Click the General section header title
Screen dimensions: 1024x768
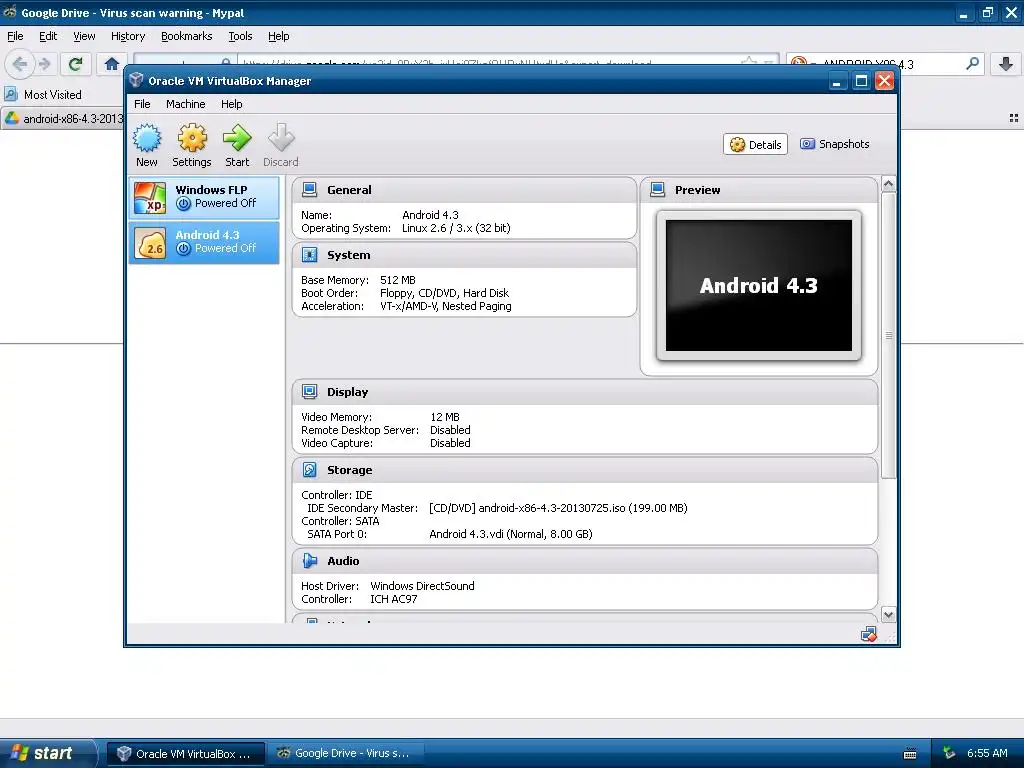[349, 190]
